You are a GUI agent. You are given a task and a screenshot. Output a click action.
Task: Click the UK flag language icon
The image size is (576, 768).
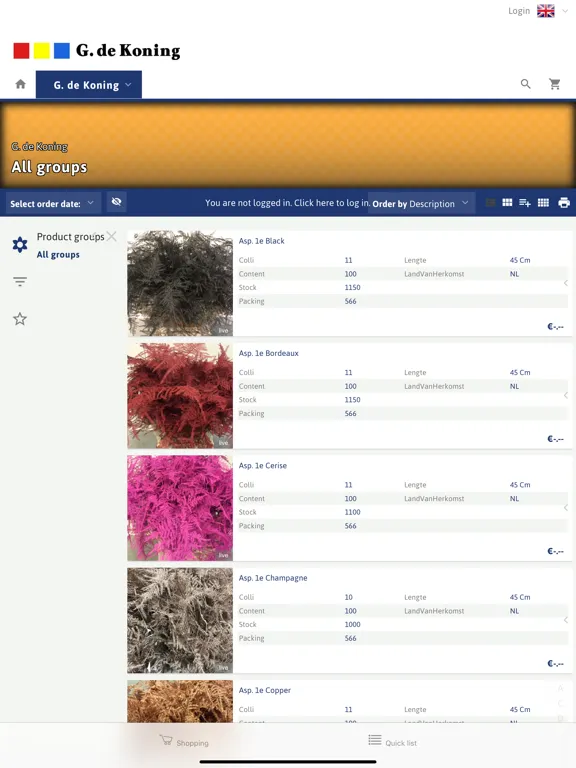[546, 11]
